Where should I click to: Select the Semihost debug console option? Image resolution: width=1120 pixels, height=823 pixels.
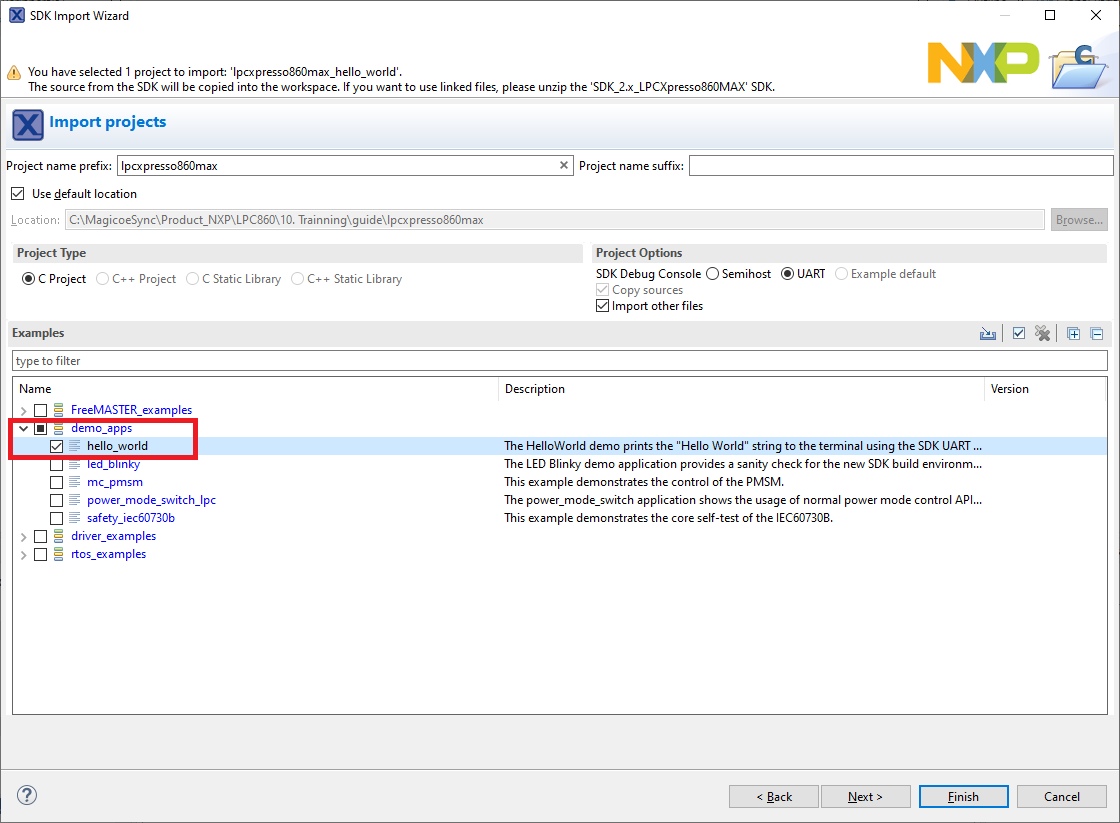point(713,274)
